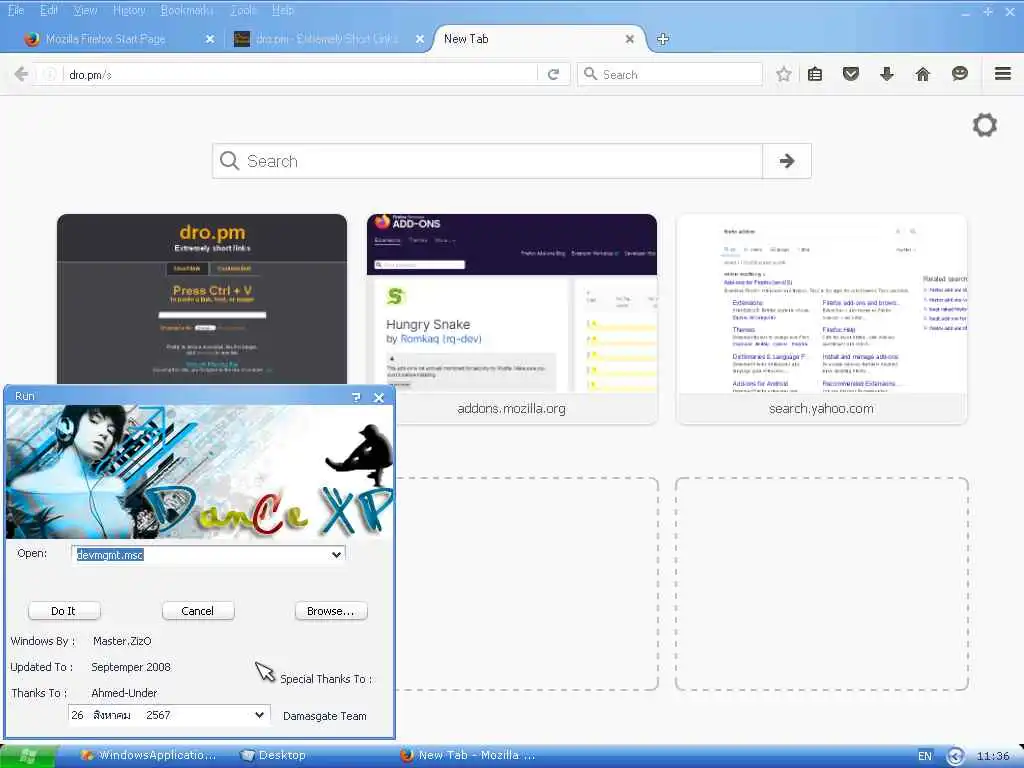Click the Desktop taskbar button
Viewport: 1024px width, 768px height.
coord(273,756)
